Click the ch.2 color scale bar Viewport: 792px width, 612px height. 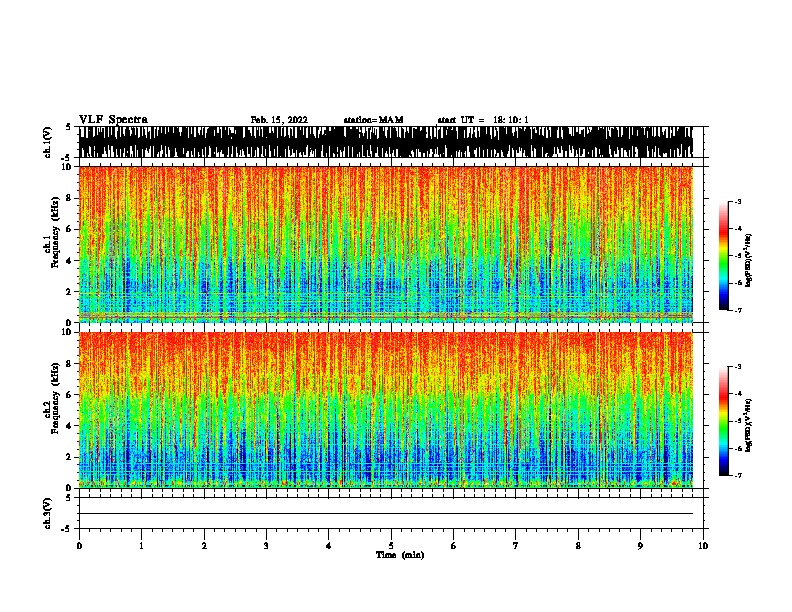coord(724,421)
